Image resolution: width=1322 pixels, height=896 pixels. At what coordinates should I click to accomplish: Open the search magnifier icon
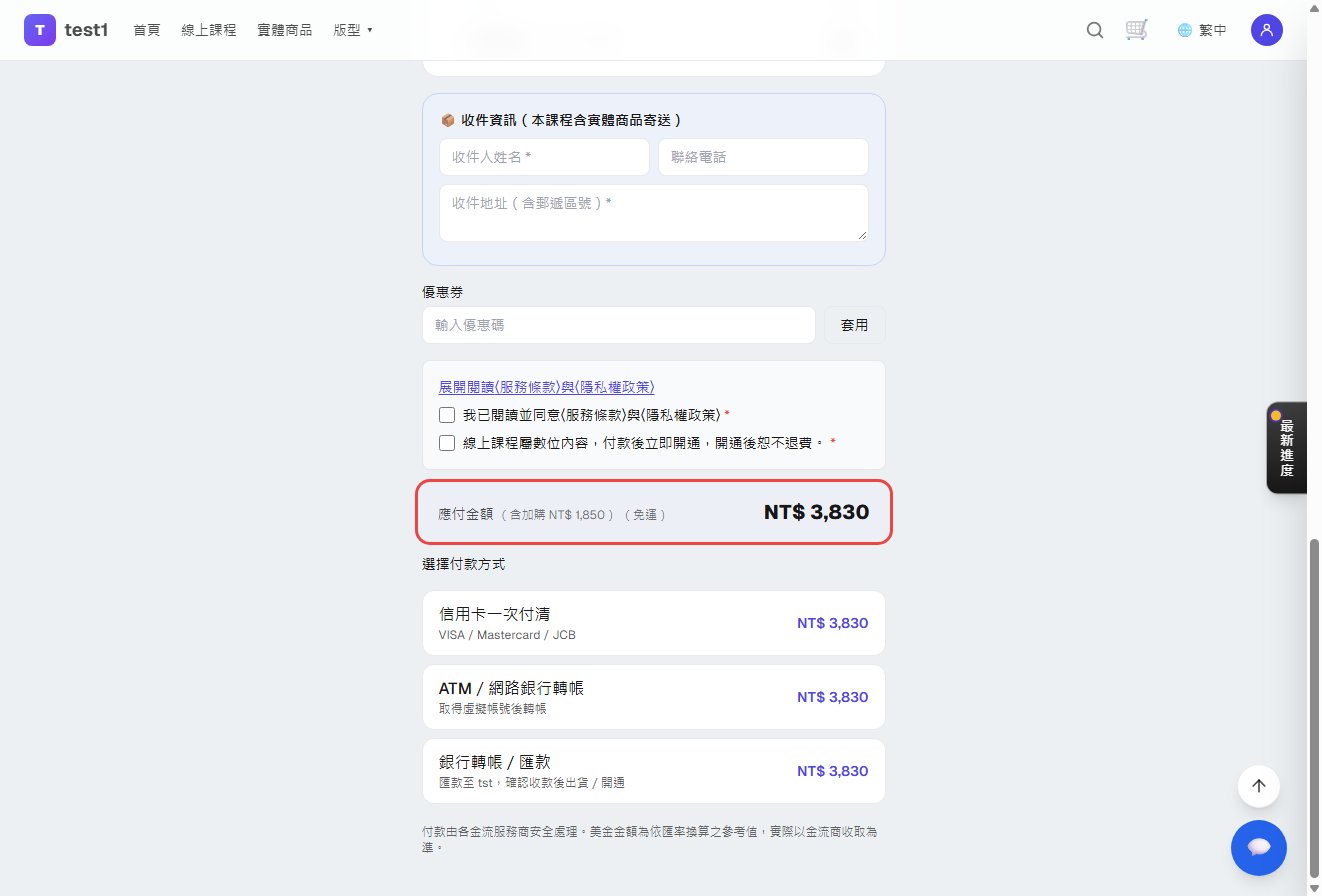[x=1095, y=30]
